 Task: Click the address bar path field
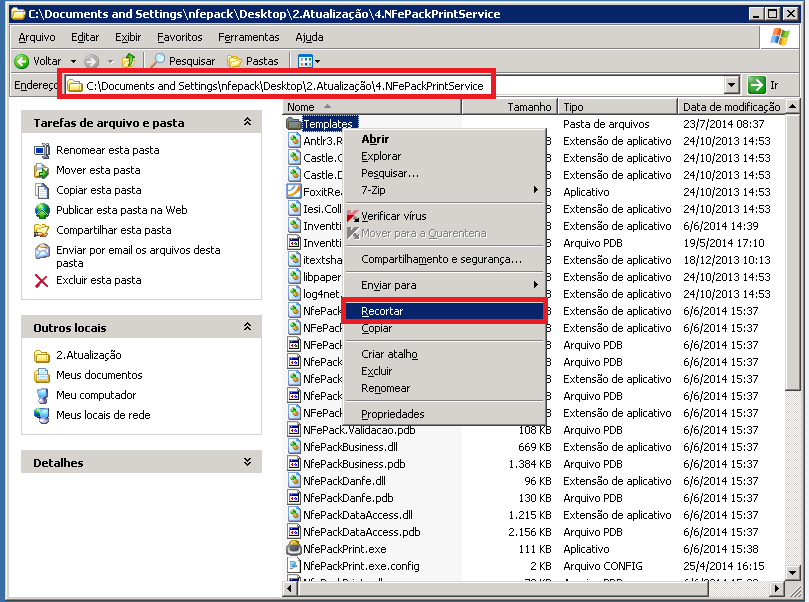400,86
